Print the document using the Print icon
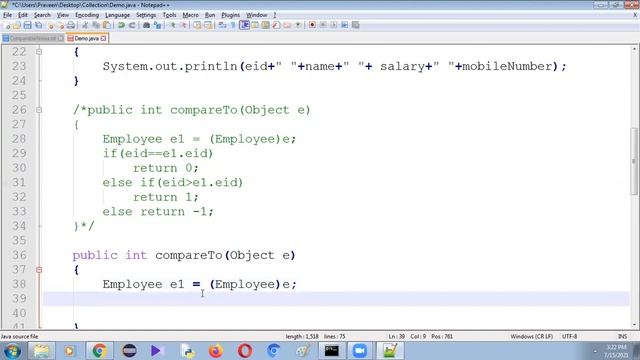 [71, 25]
